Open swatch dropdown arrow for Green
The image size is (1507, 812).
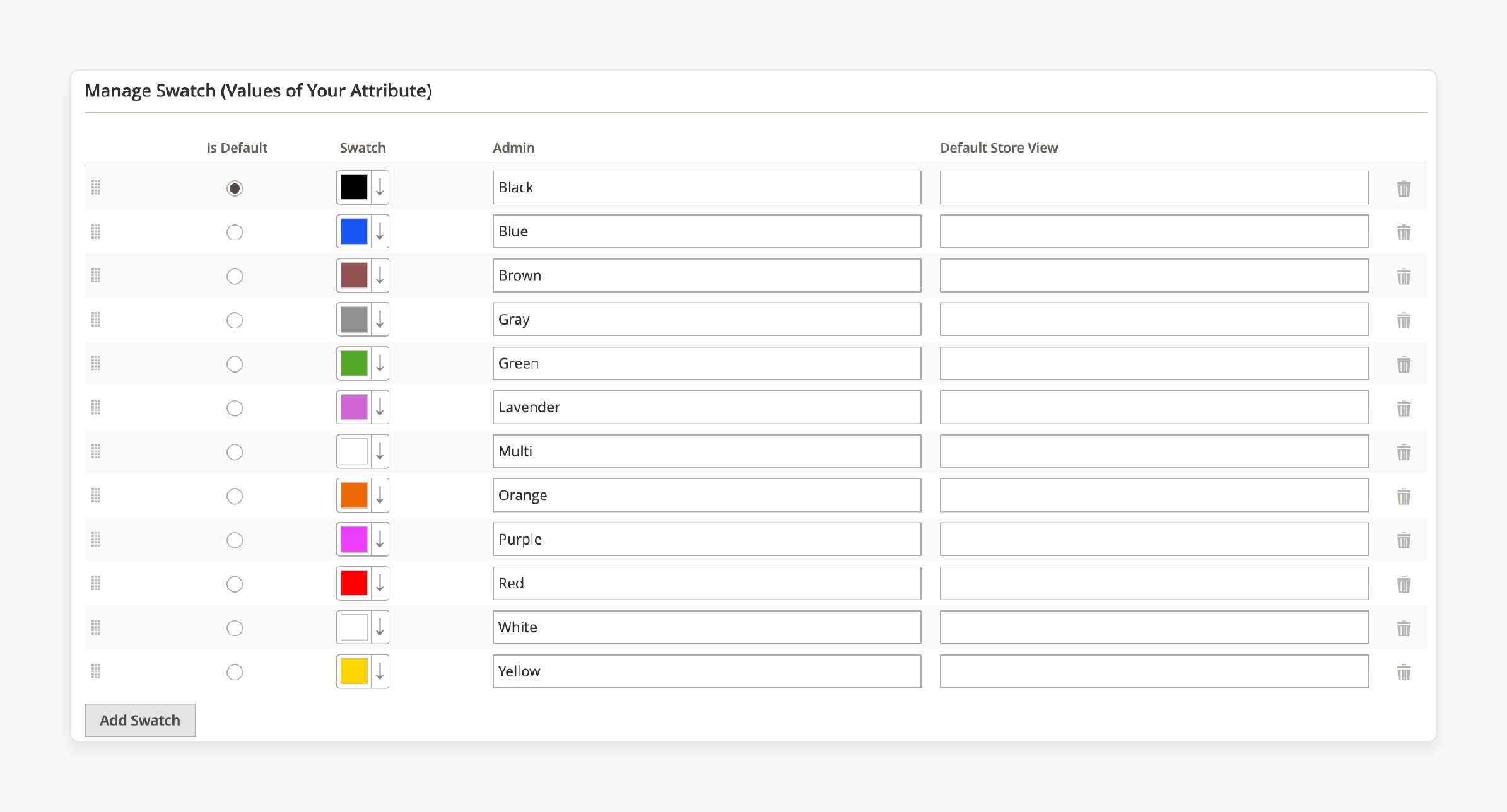point(380,363)
